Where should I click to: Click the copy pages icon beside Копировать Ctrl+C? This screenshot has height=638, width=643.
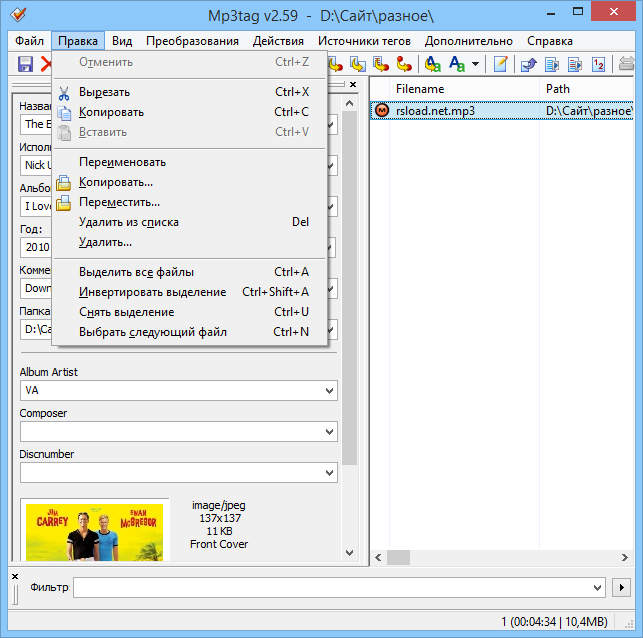click(64, 113)
